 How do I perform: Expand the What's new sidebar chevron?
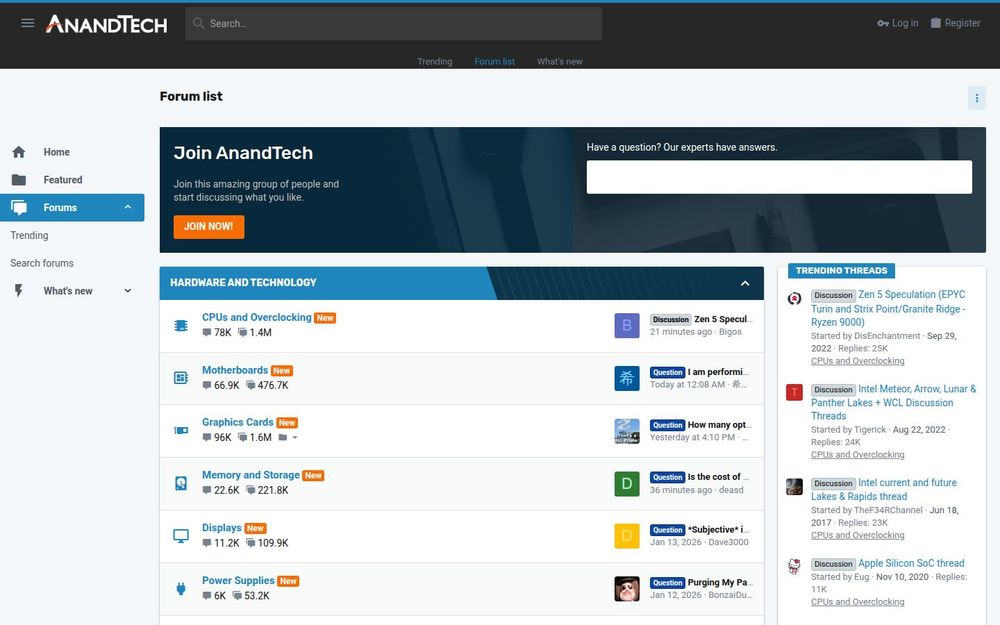(128, 291)
